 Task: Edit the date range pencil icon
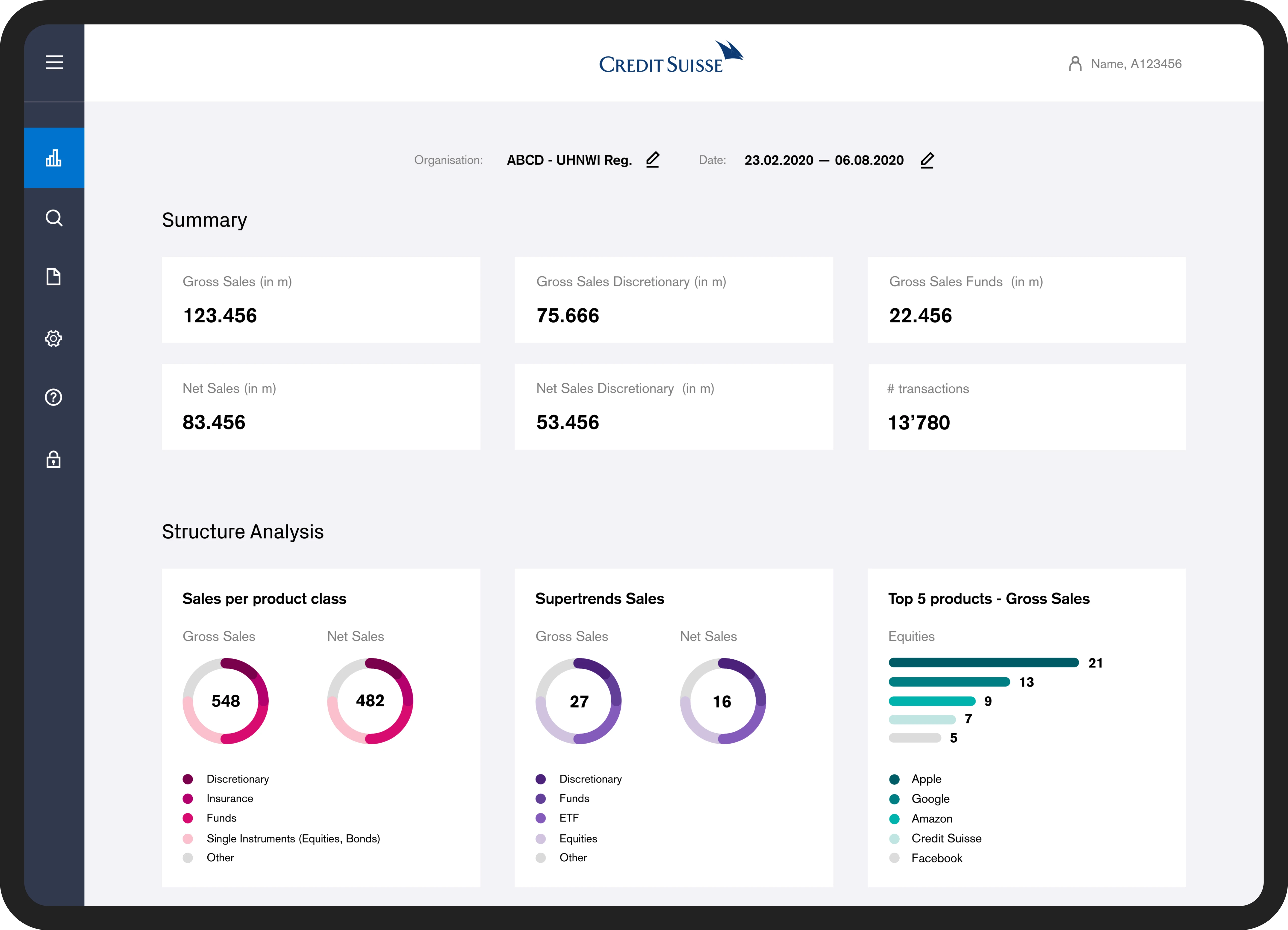[927, 160]
